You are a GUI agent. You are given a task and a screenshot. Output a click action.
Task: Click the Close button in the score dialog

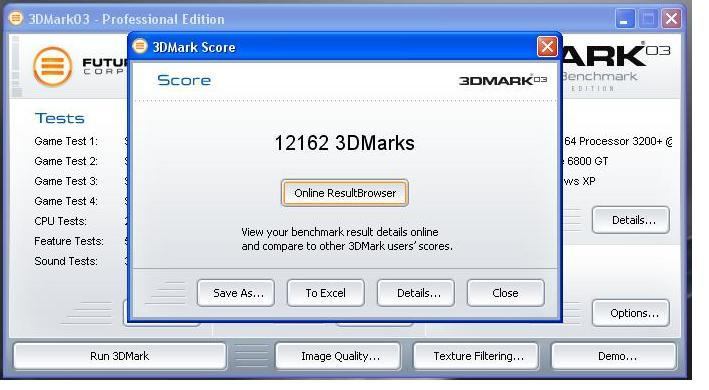(x=506, y=293)
